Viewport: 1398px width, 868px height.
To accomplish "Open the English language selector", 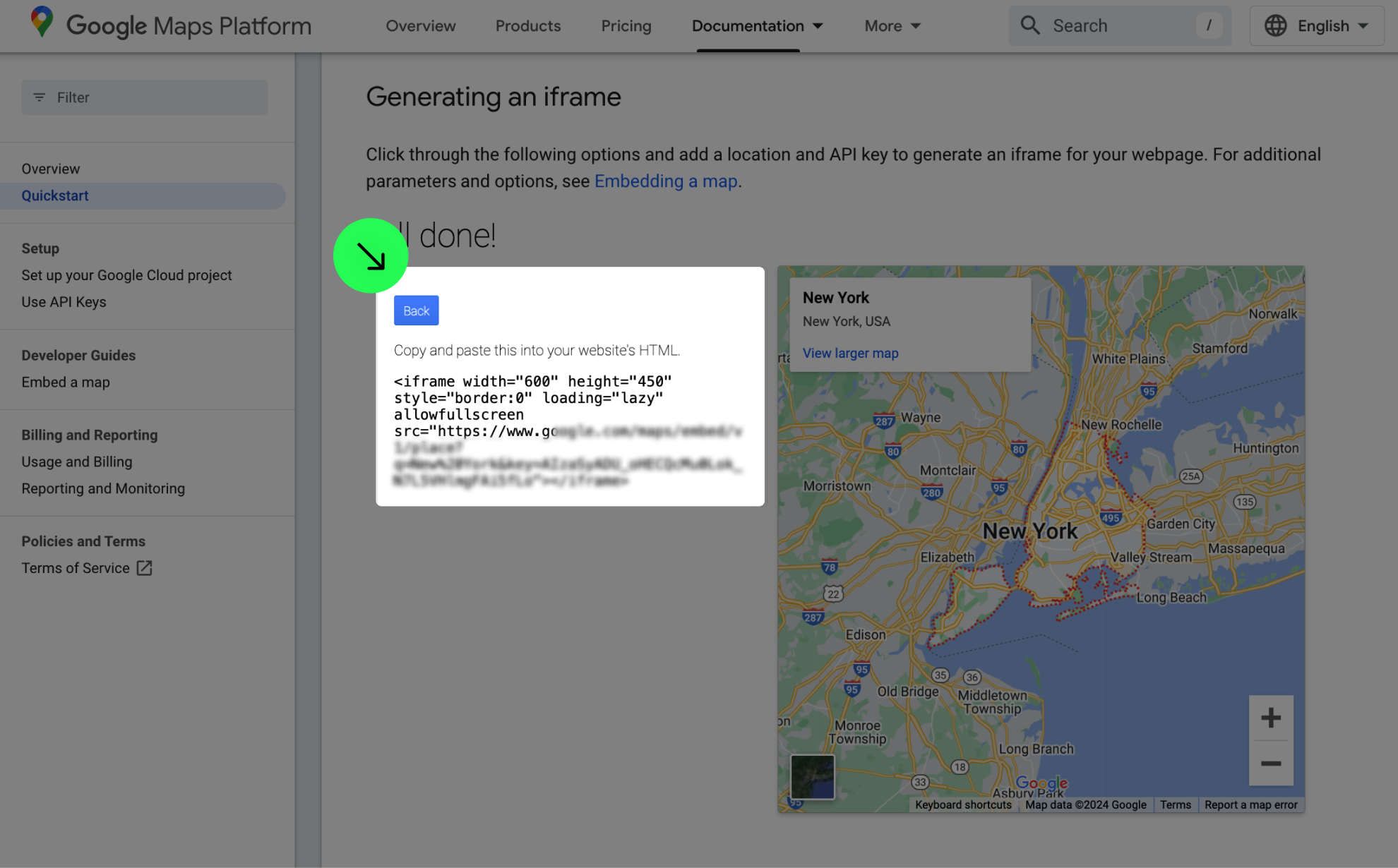I will click(1318, 26).
